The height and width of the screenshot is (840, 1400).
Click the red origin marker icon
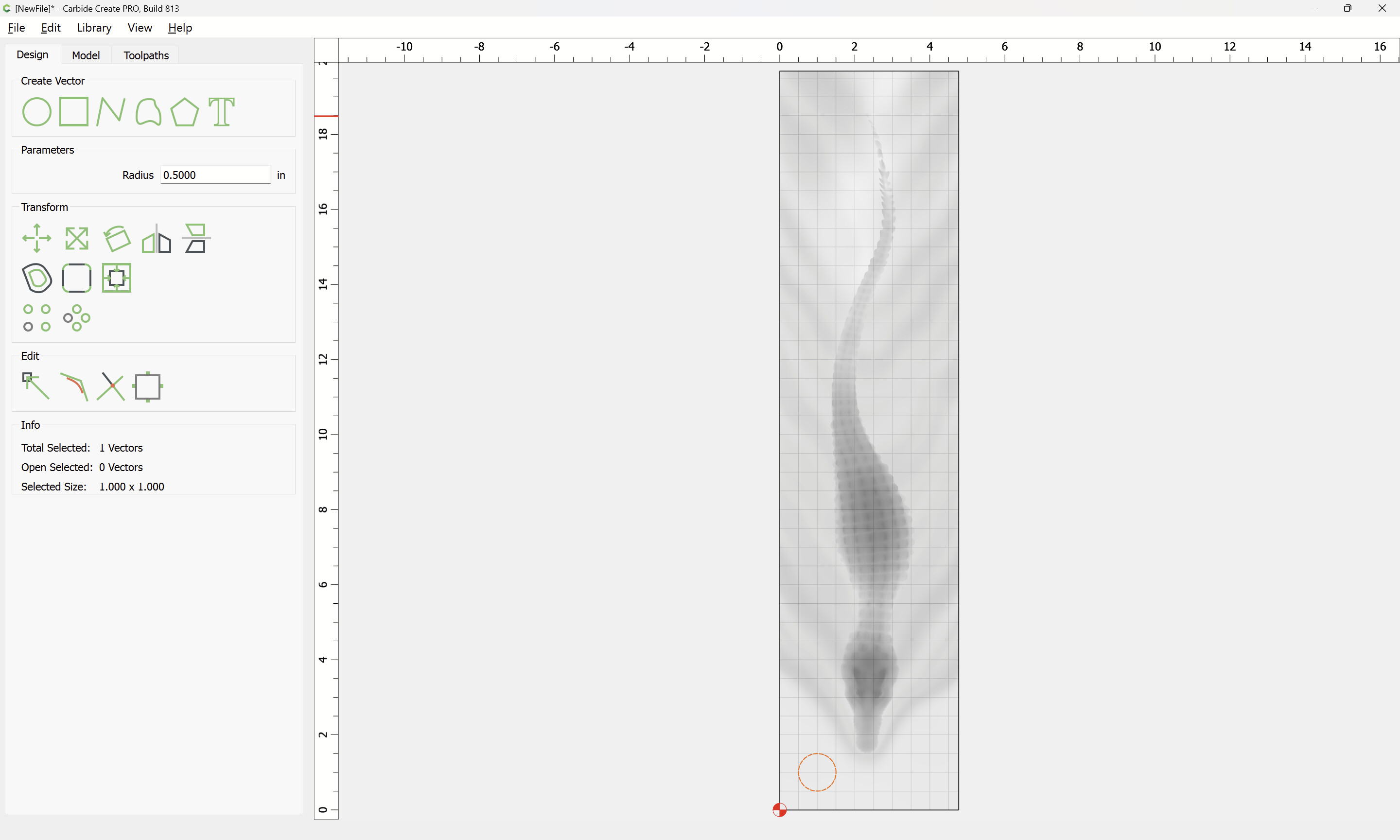tap(779, 810)
